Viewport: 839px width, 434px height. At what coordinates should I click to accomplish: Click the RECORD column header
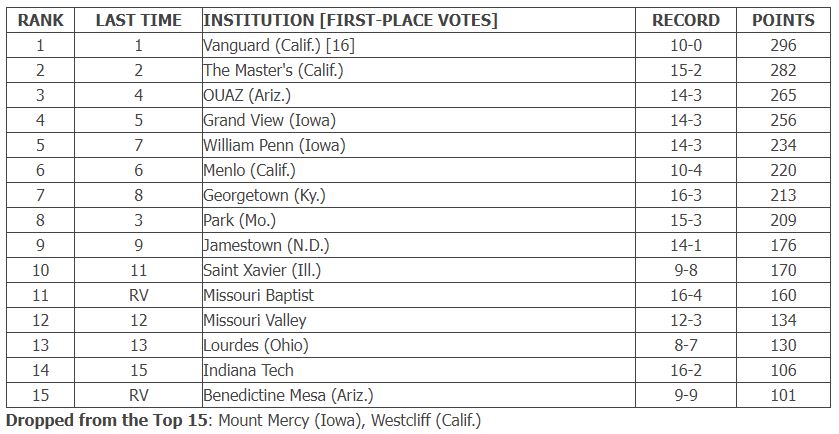(x=686, y=20)
